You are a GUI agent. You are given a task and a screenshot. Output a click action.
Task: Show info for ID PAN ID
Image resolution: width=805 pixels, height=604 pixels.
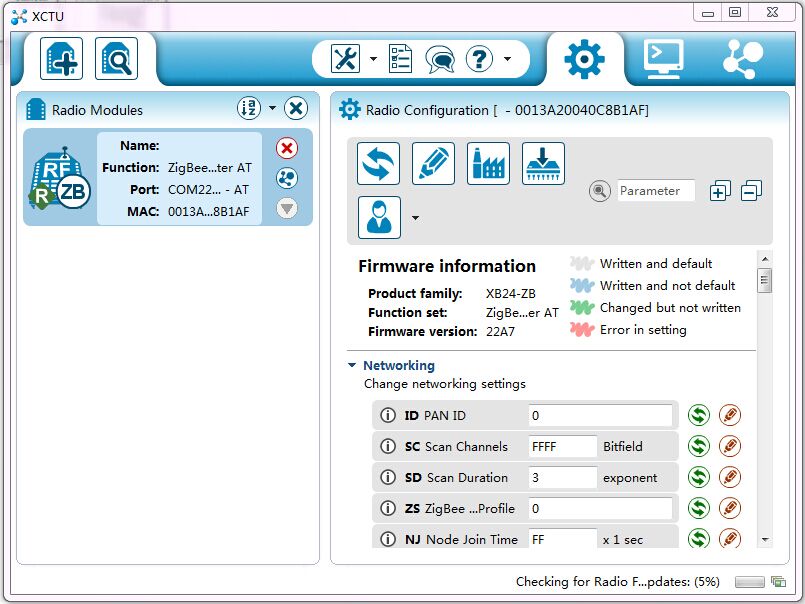[388, 415]
